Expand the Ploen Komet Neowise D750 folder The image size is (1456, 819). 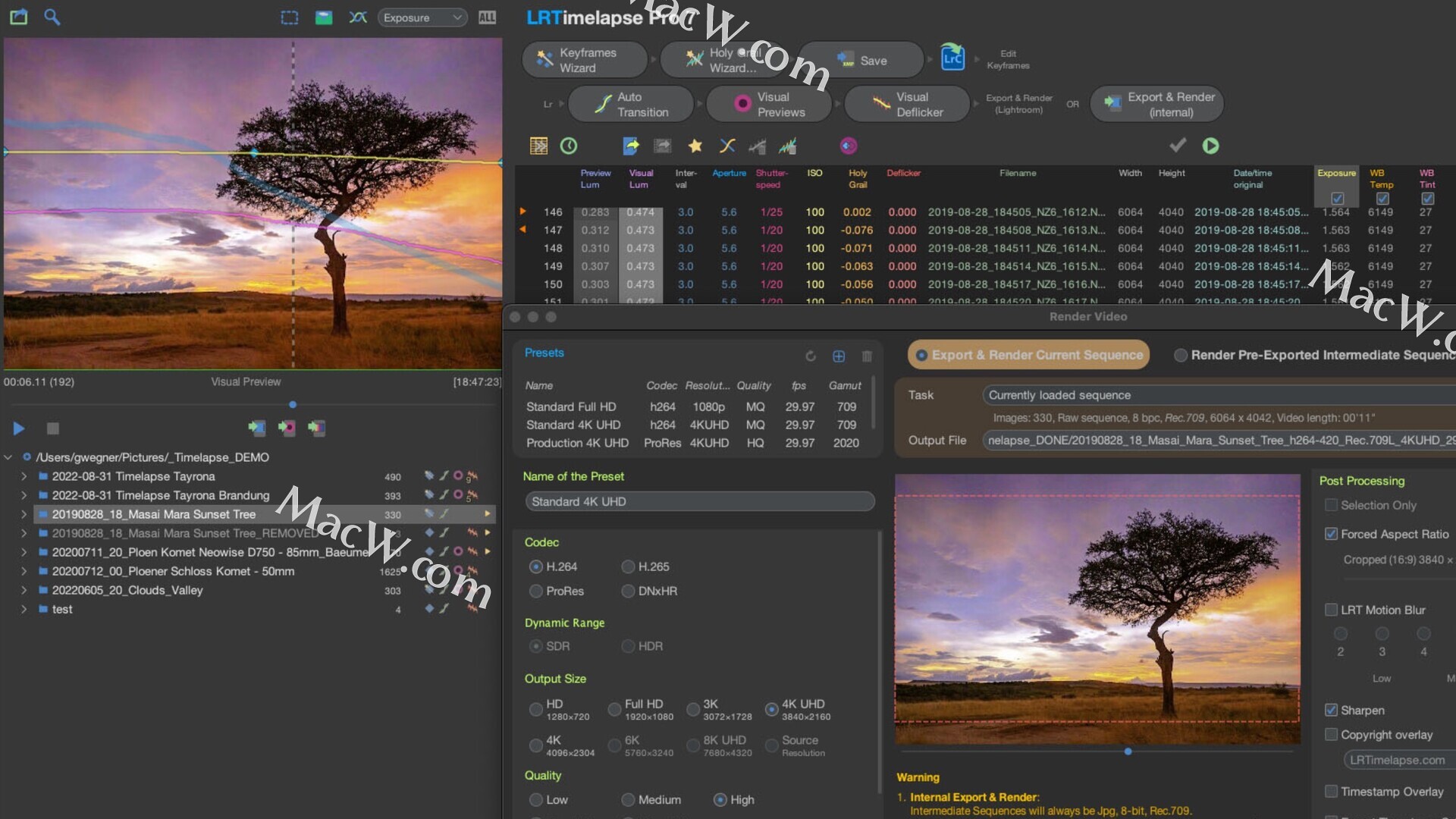coord(24,552)
